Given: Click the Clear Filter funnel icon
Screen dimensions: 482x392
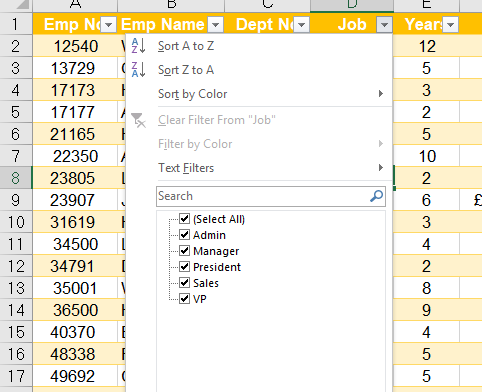Looking at the screenshot, I should [138, 120].
